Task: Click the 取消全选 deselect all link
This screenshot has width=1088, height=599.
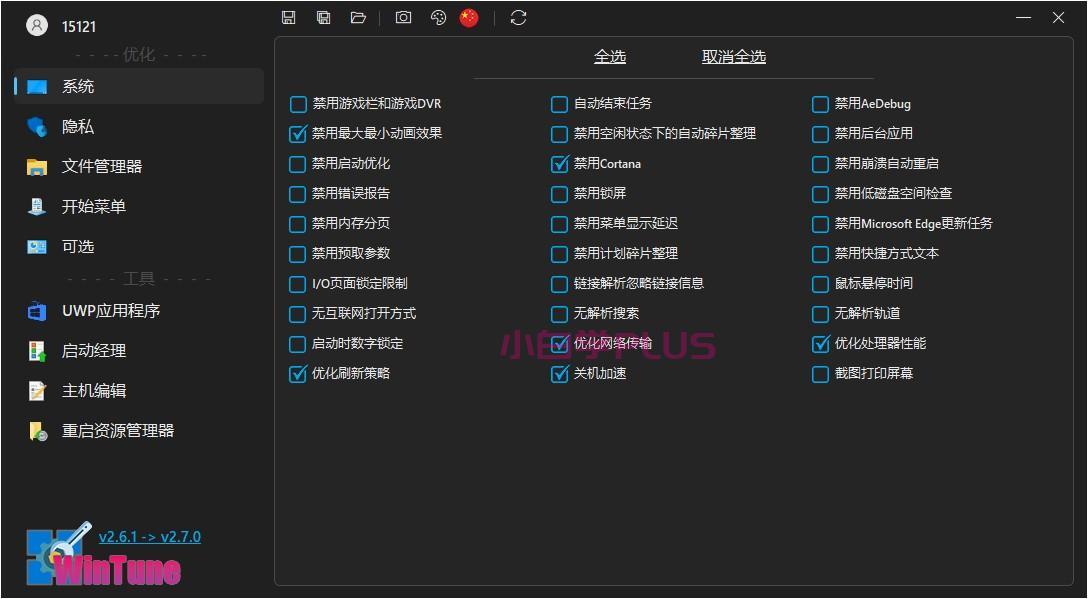Action: tap(733, 57)
